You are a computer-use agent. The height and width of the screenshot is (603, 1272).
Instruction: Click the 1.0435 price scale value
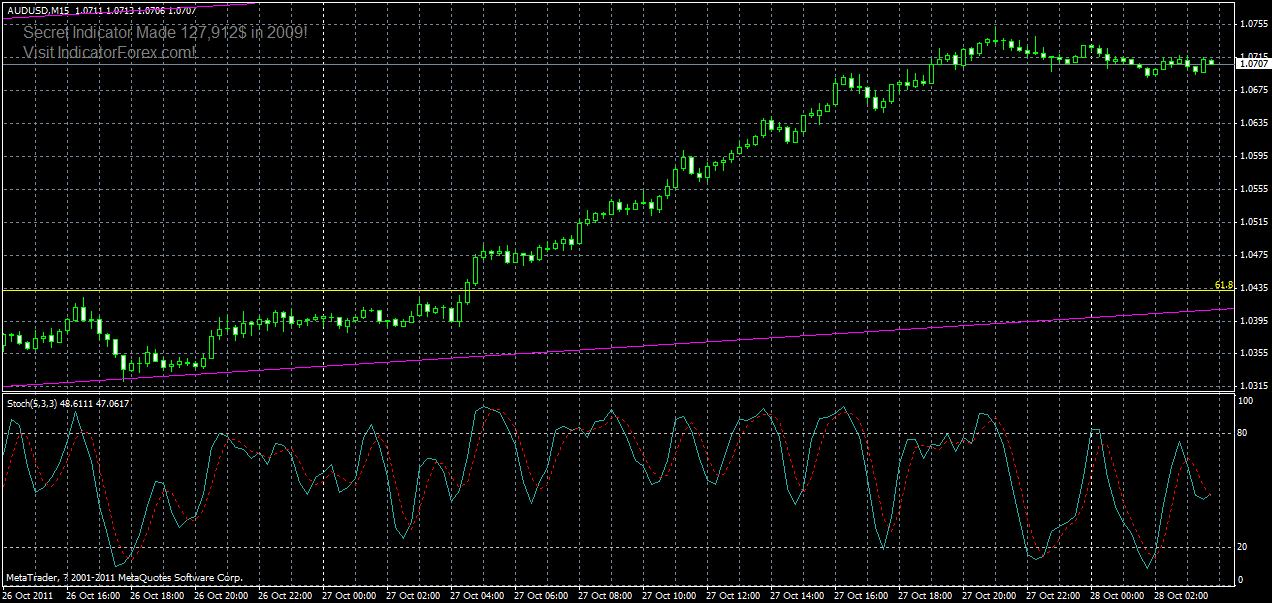point(1253,288)
